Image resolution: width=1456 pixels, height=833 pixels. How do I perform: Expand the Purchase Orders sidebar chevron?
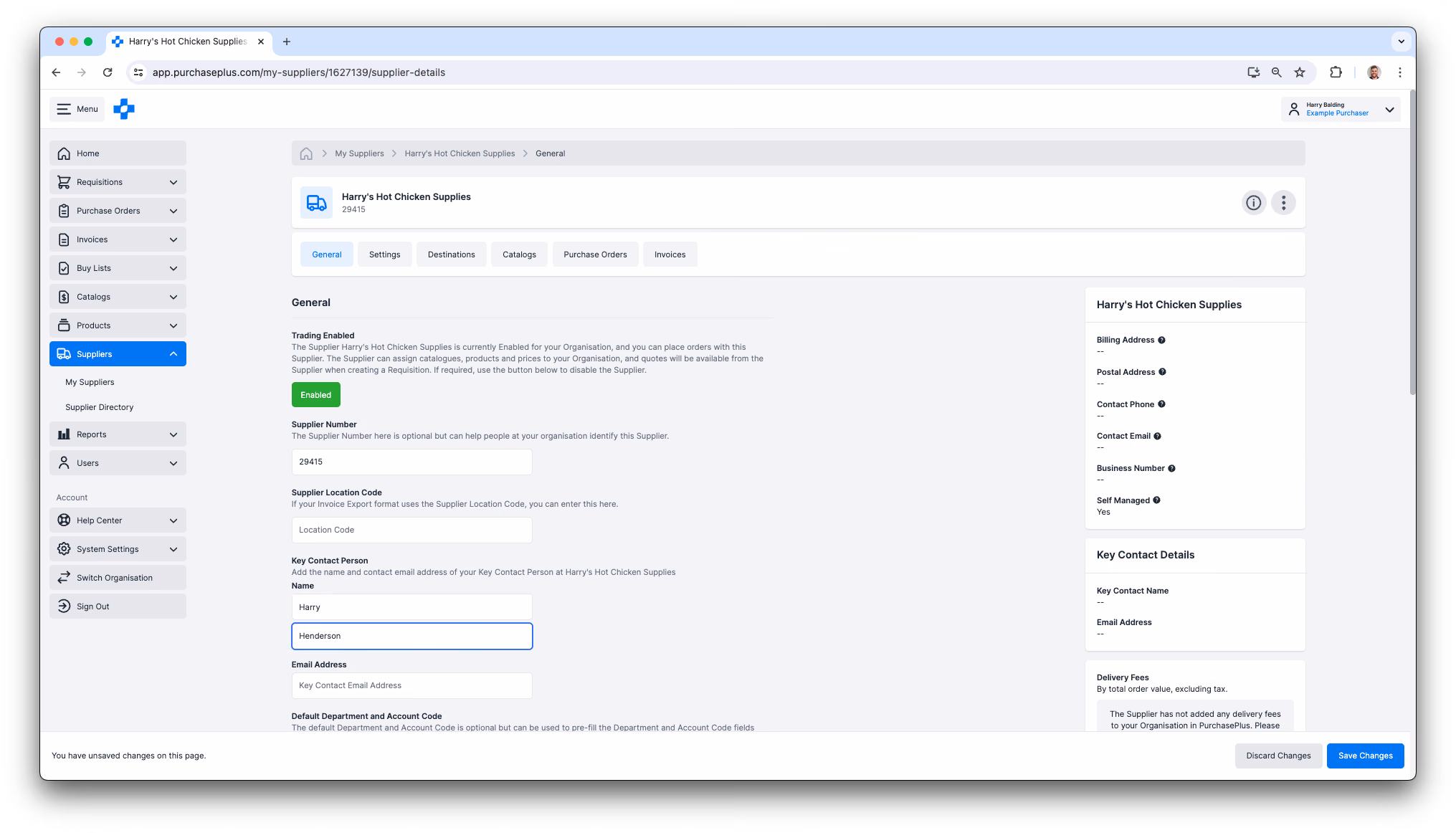(x=173, y=211)
